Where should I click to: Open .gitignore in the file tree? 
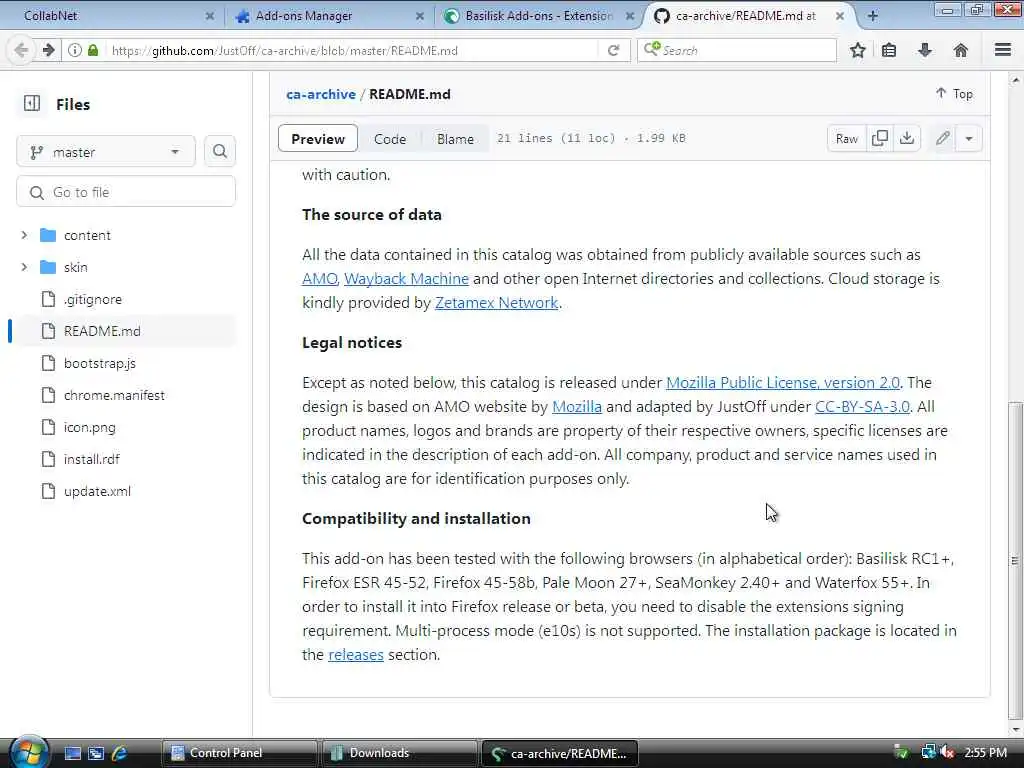click(93, 299)
